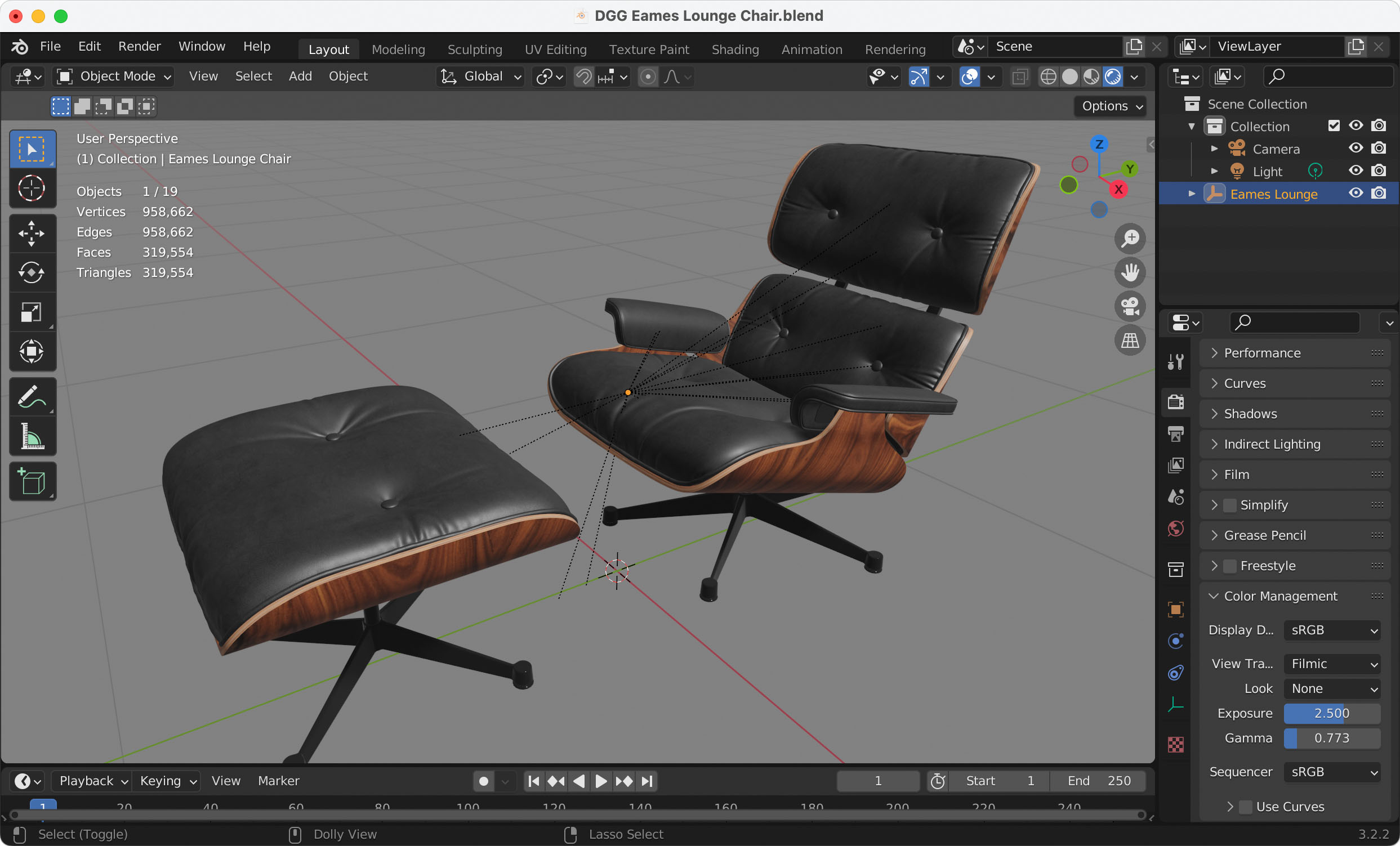Click the Zoom viewport magnifier icon
This screenshot has height=846, width=1400.
point(1130,238)
